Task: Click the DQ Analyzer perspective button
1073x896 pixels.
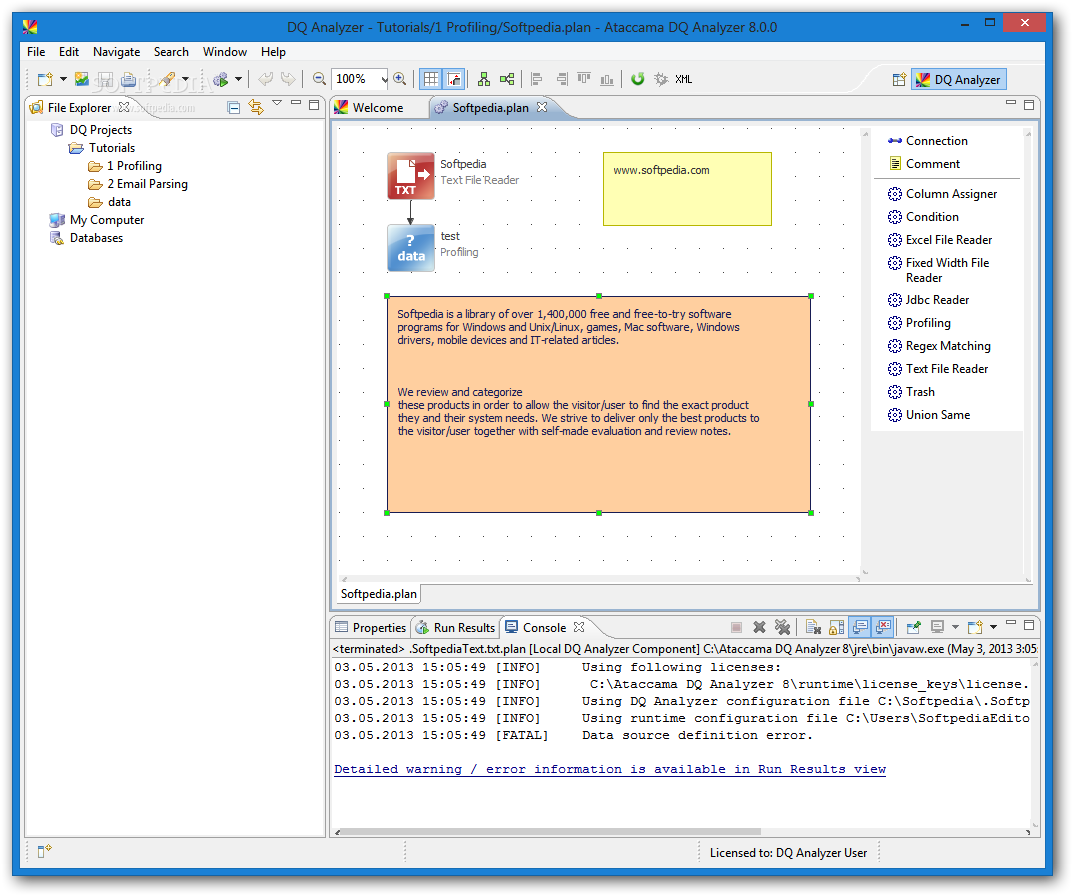Action: (x=959, y=79)
